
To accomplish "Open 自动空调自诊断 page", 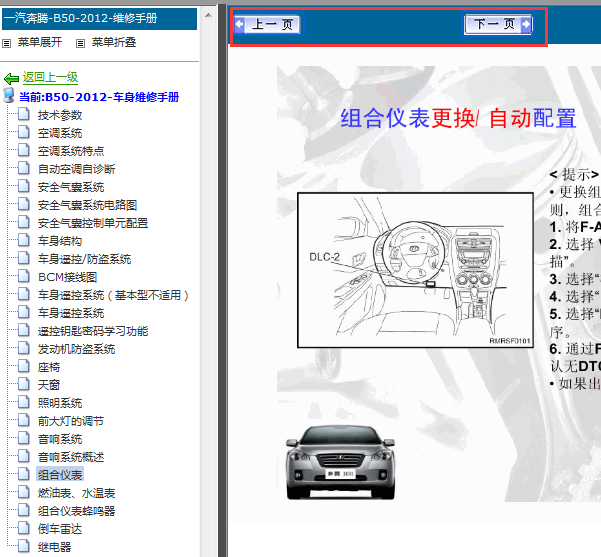I will (x=76, y=169).
